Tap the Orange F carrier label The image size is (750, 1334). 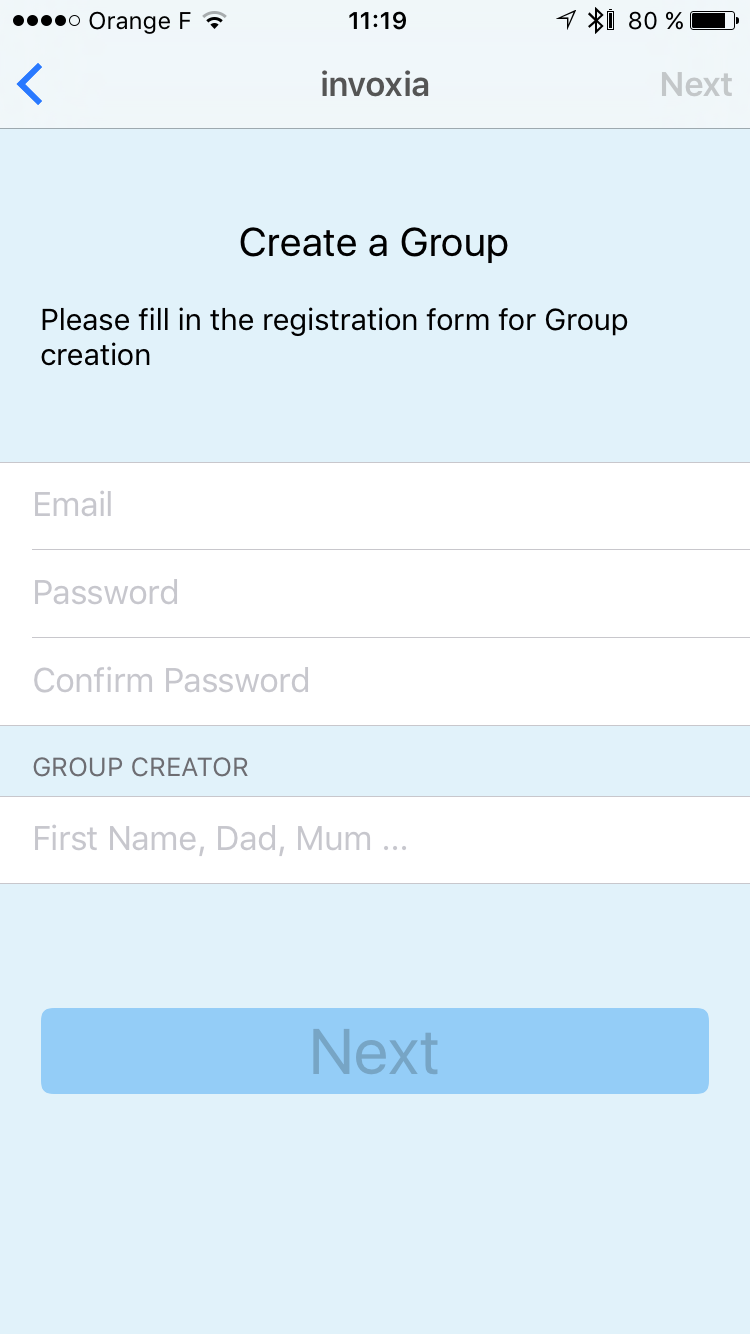140,21
